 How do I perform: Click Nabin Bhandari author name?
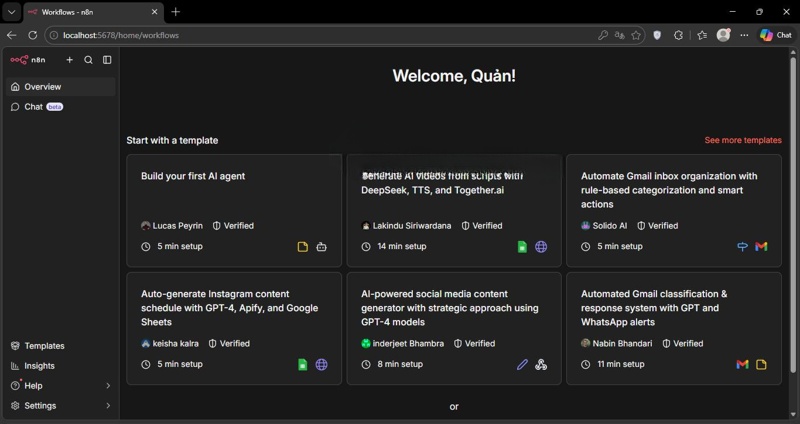point(622,343)
